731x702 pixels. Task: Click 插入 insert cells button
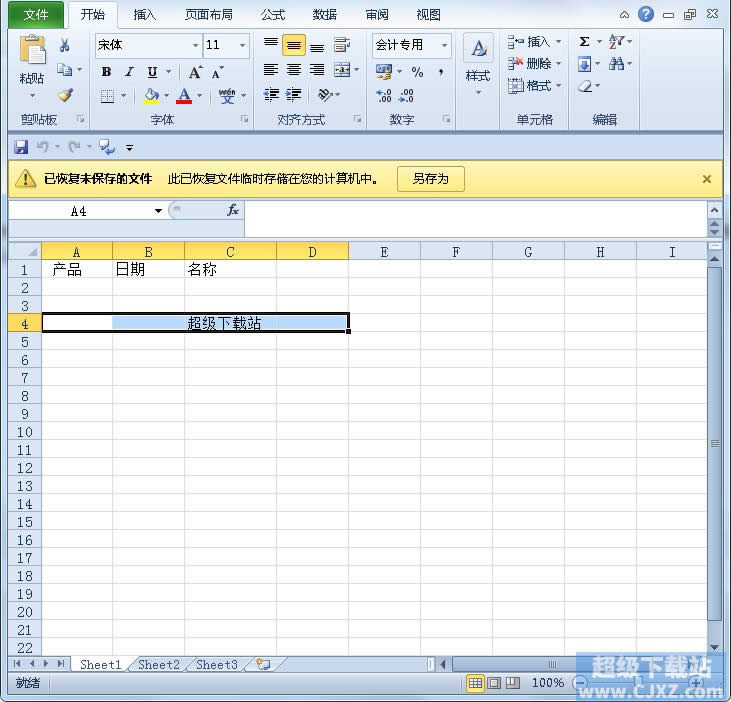534,42
